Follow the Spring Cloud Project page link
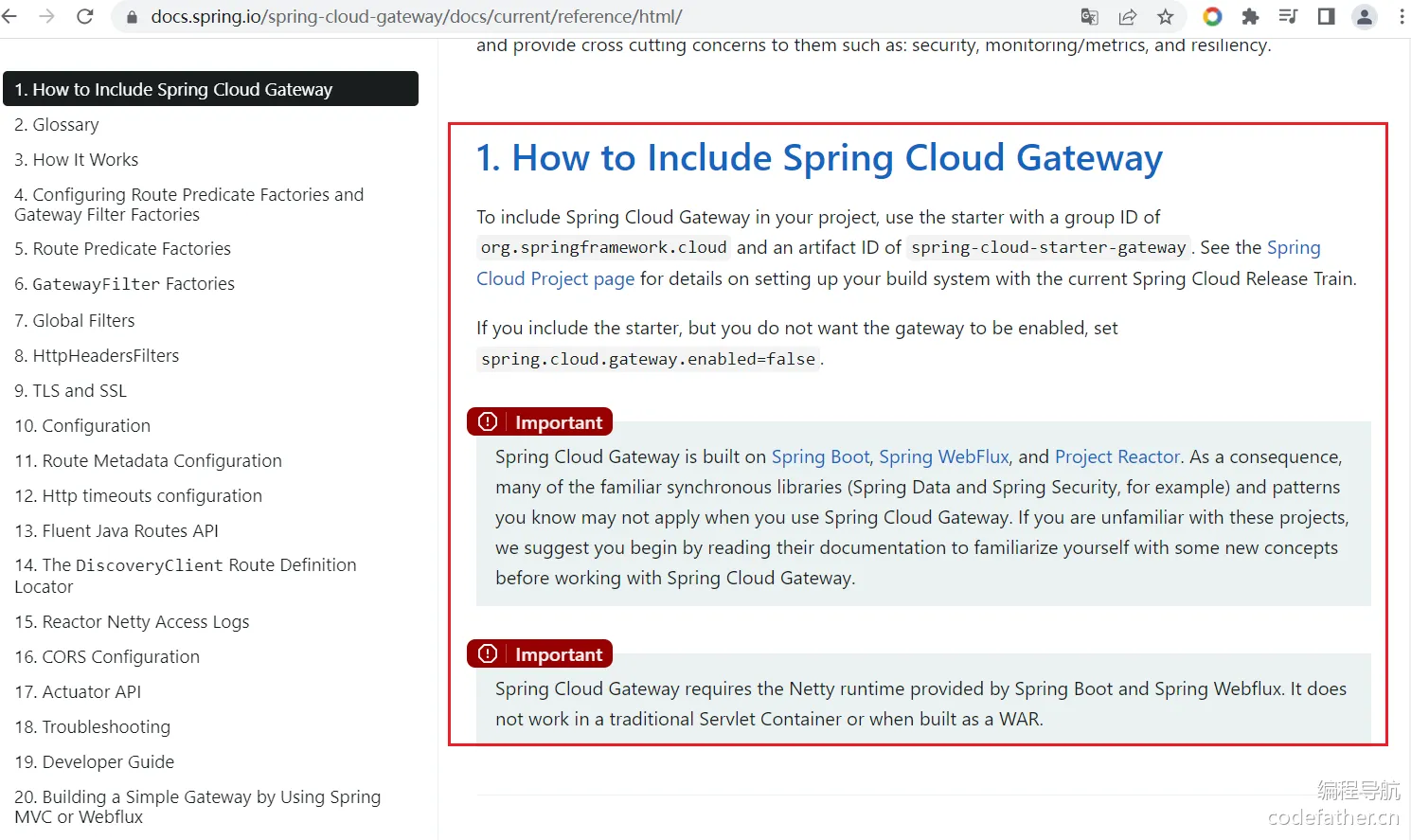 (x=556, y=278)
